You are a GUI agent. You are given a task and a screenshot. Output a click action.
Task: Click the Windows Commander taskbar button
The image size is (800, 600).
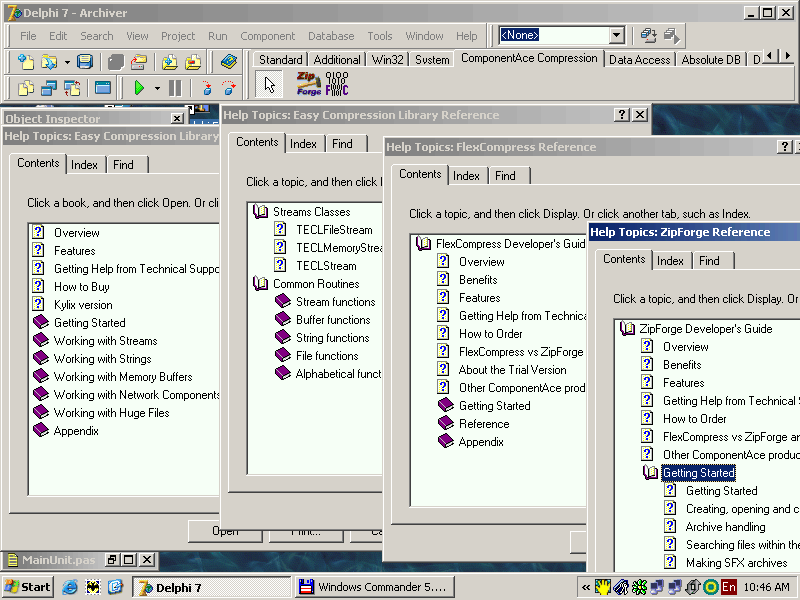374,587
